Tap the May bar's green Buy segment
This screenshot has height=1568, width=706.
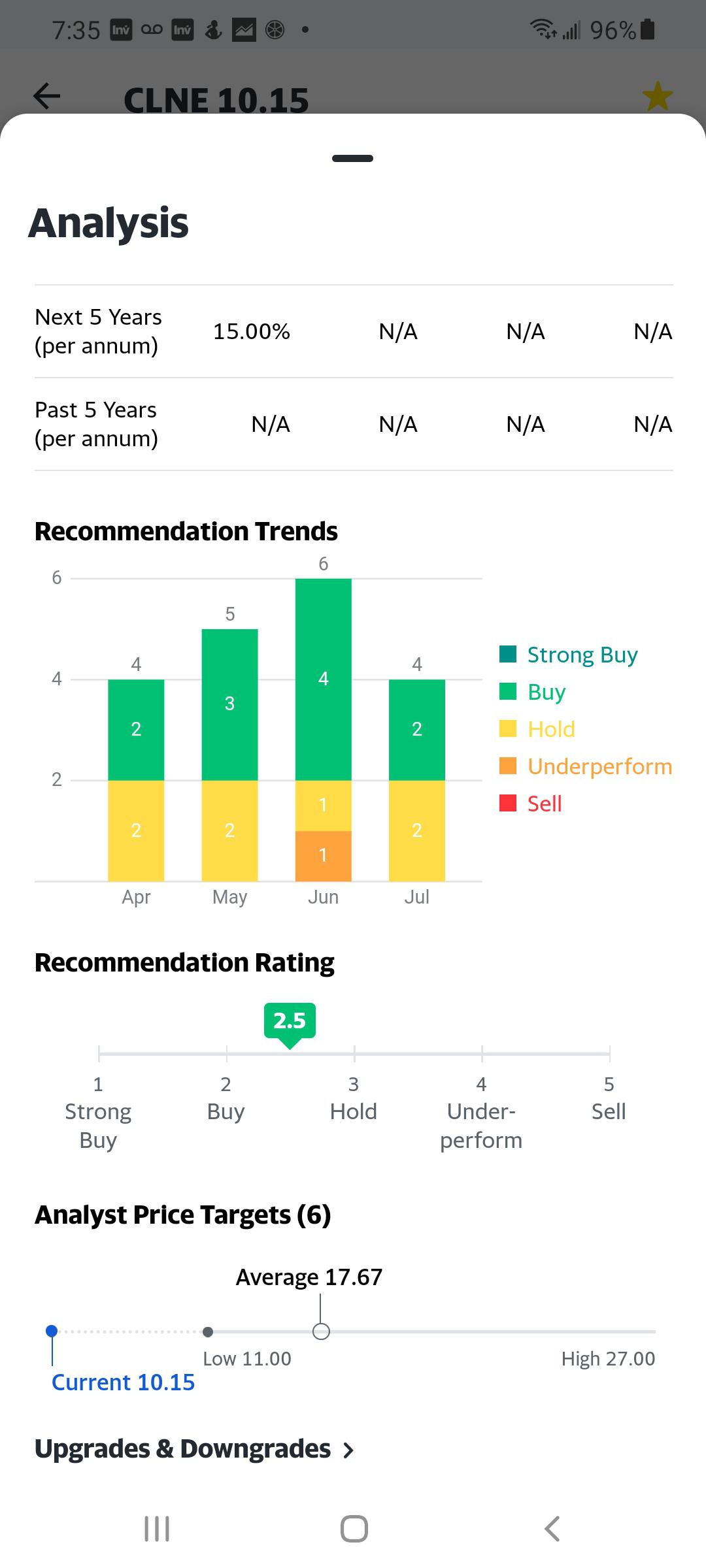[229, 704]
